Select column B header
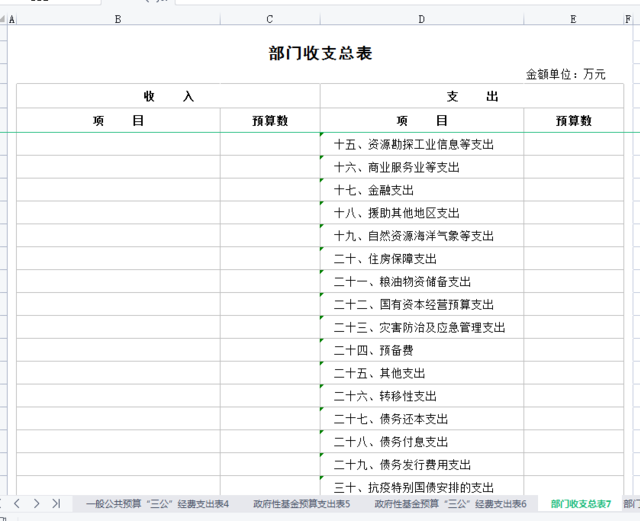The width and height of the screenshot is (640, 521). (118, 19)
